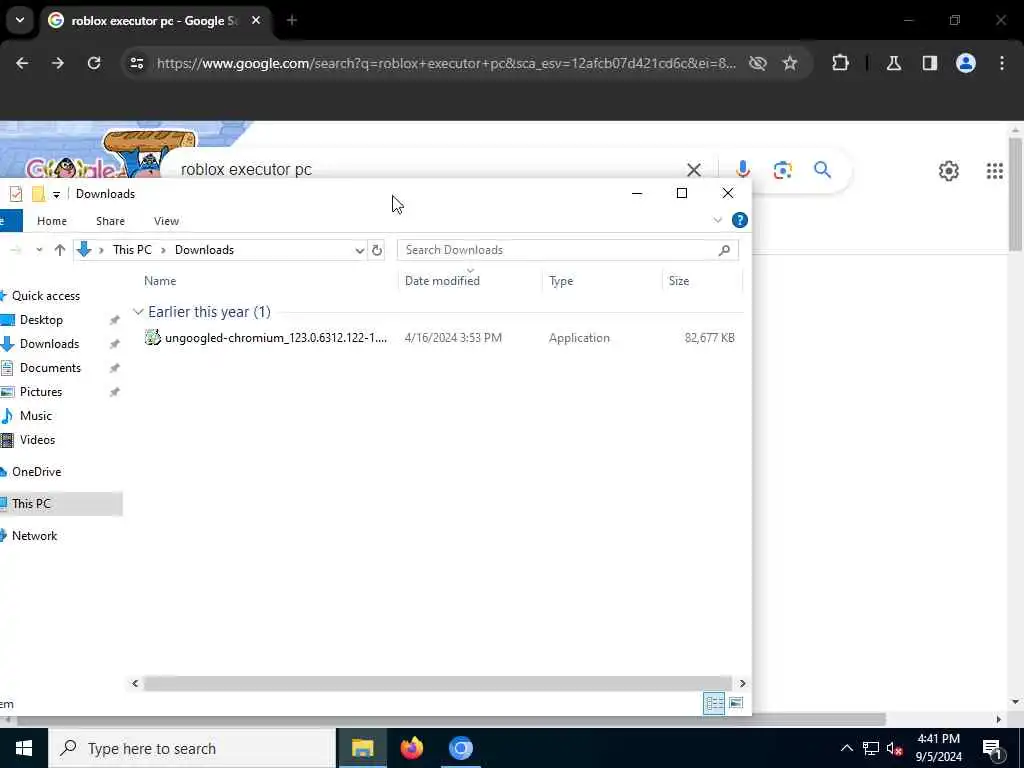The image size is (1024, 768).
Task: Open Music in navigation pane
Action: [35, 416]
